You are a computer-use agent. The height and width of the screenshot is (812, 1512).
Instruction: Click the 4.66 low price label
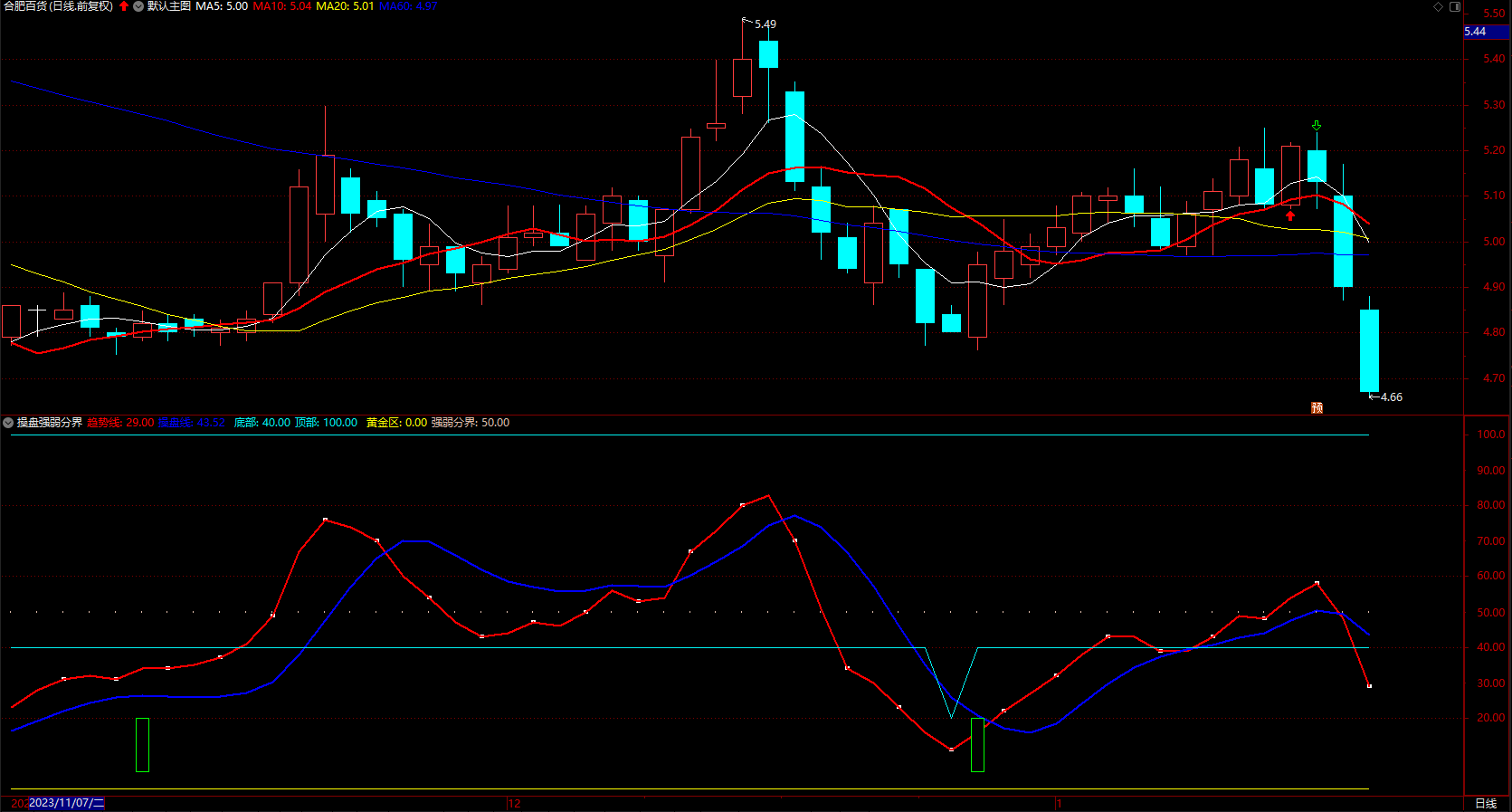[x=1392, y=397]
